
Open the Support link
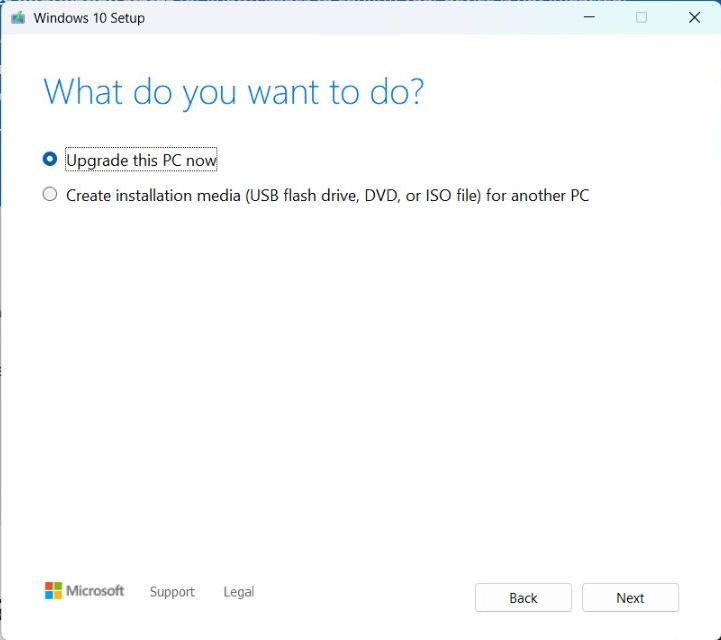pos(172,591)
